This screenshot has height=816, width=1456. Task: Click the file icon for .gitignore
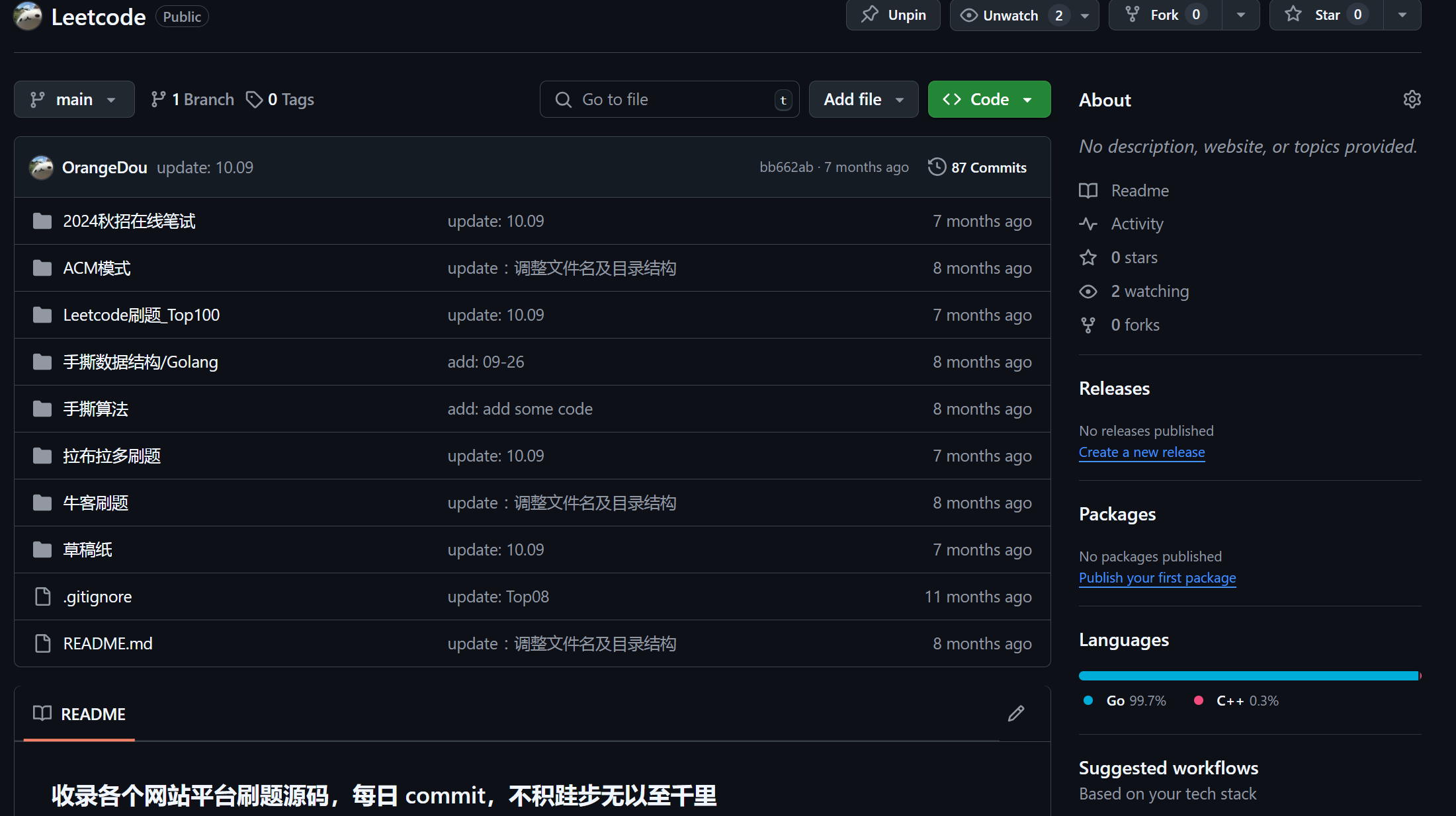click(x=42, y=596)
